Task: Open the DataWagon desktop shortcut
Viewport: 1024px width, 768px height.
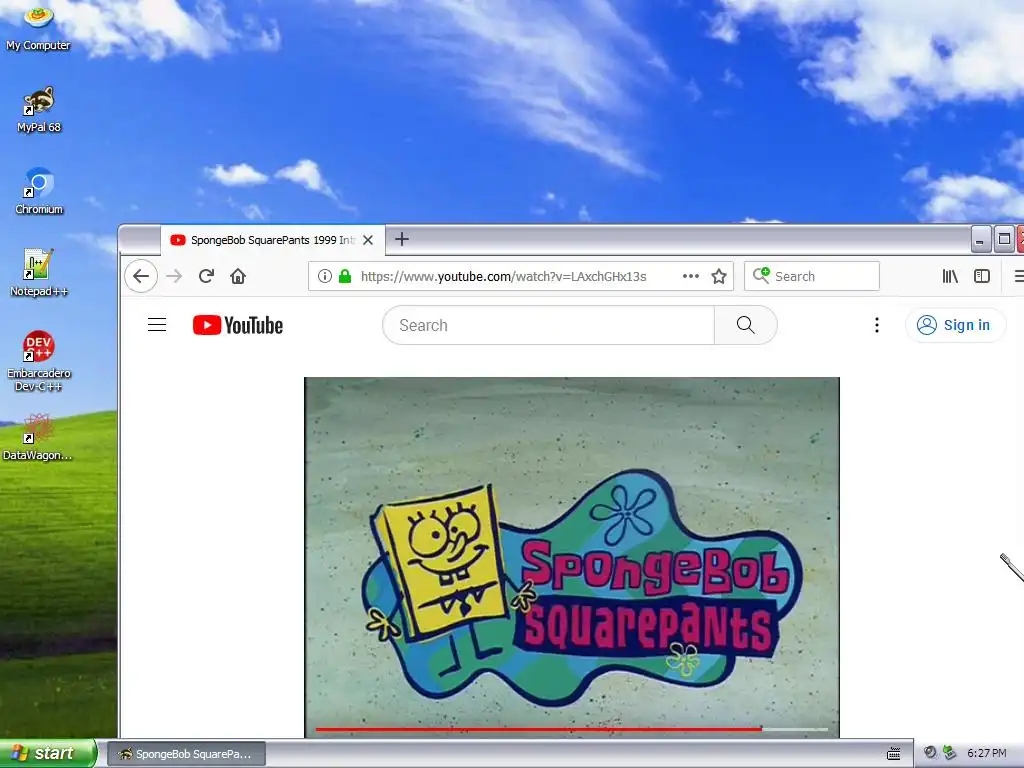Action: point(38,437)
